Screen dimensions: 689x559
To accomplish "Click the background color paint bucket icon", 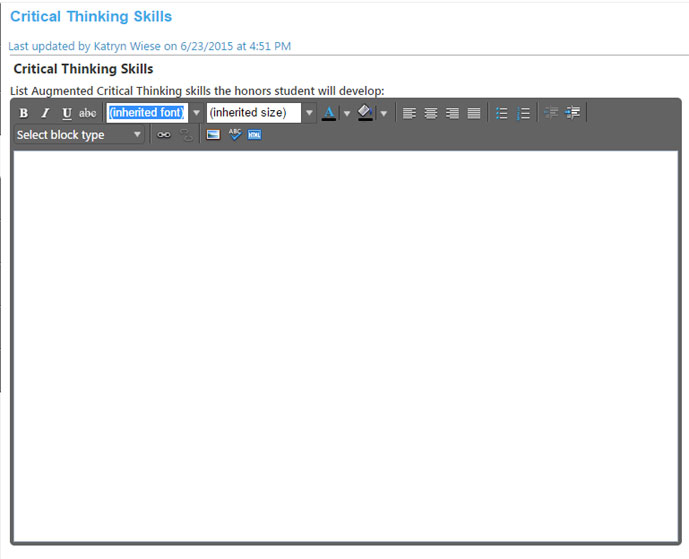I will tap(365, 113).
